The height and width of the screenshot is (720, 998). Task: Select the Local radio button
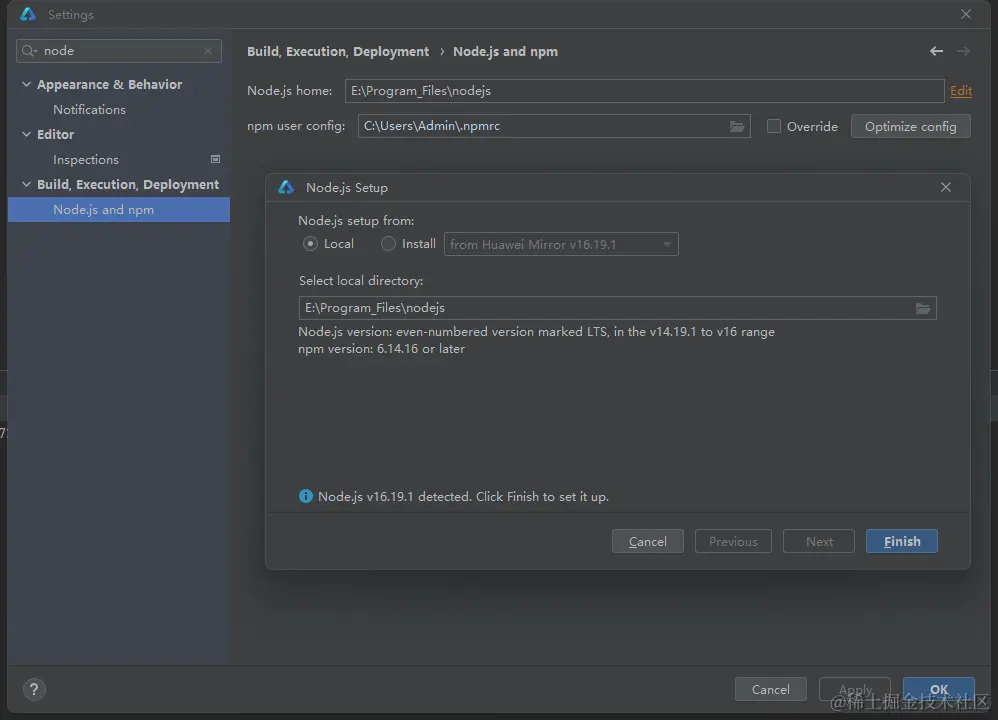point(310,244)
